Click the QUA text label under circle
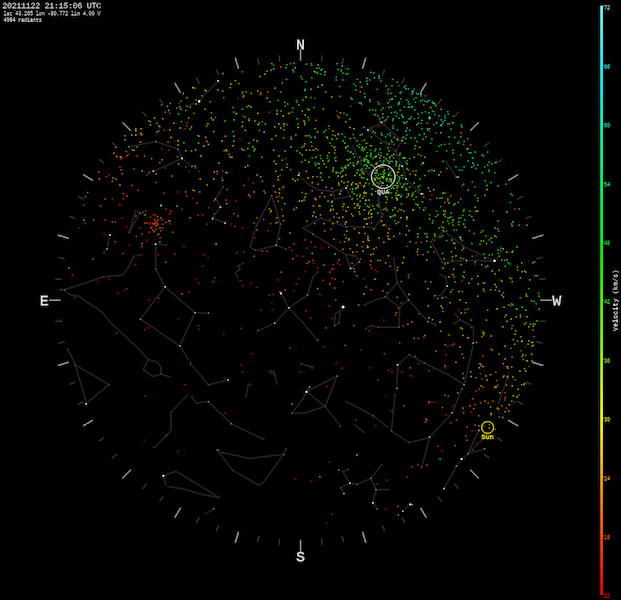This screenshot has height=600, width=621. coord(383,192)
